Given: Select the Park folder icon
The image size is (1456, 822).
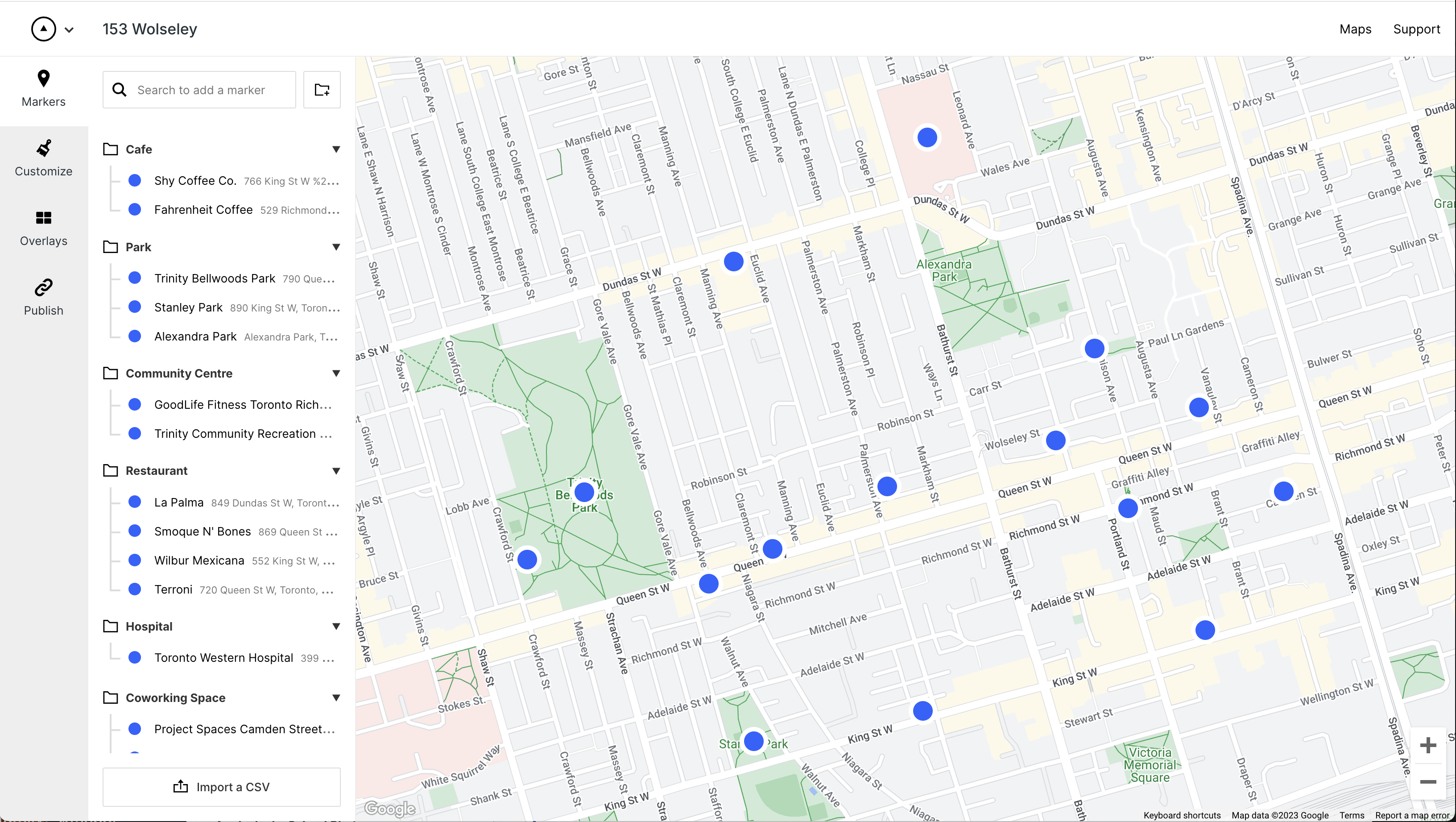Looking at the screenshot, I should coord(111,247).
